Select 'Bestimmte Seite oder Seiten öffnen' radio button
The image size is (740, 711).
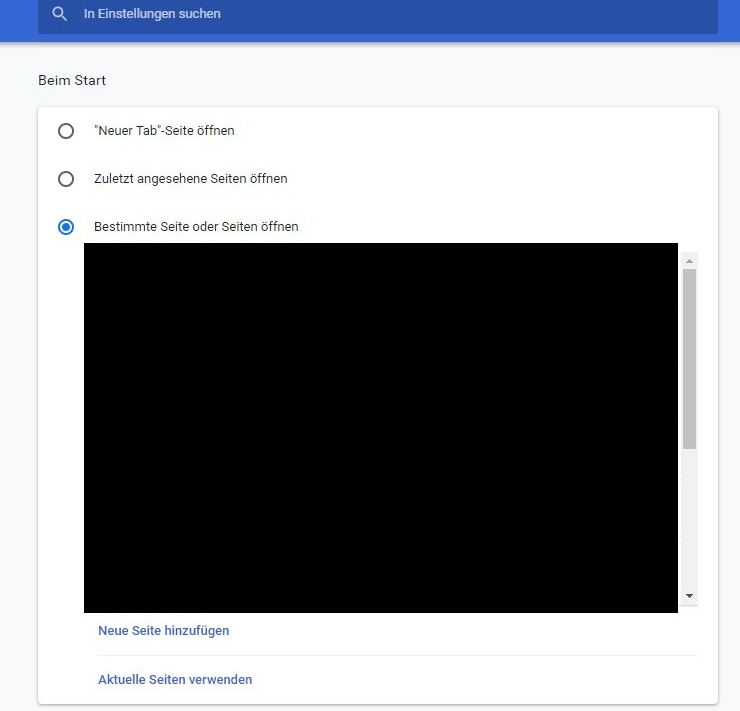click(66, 227)
